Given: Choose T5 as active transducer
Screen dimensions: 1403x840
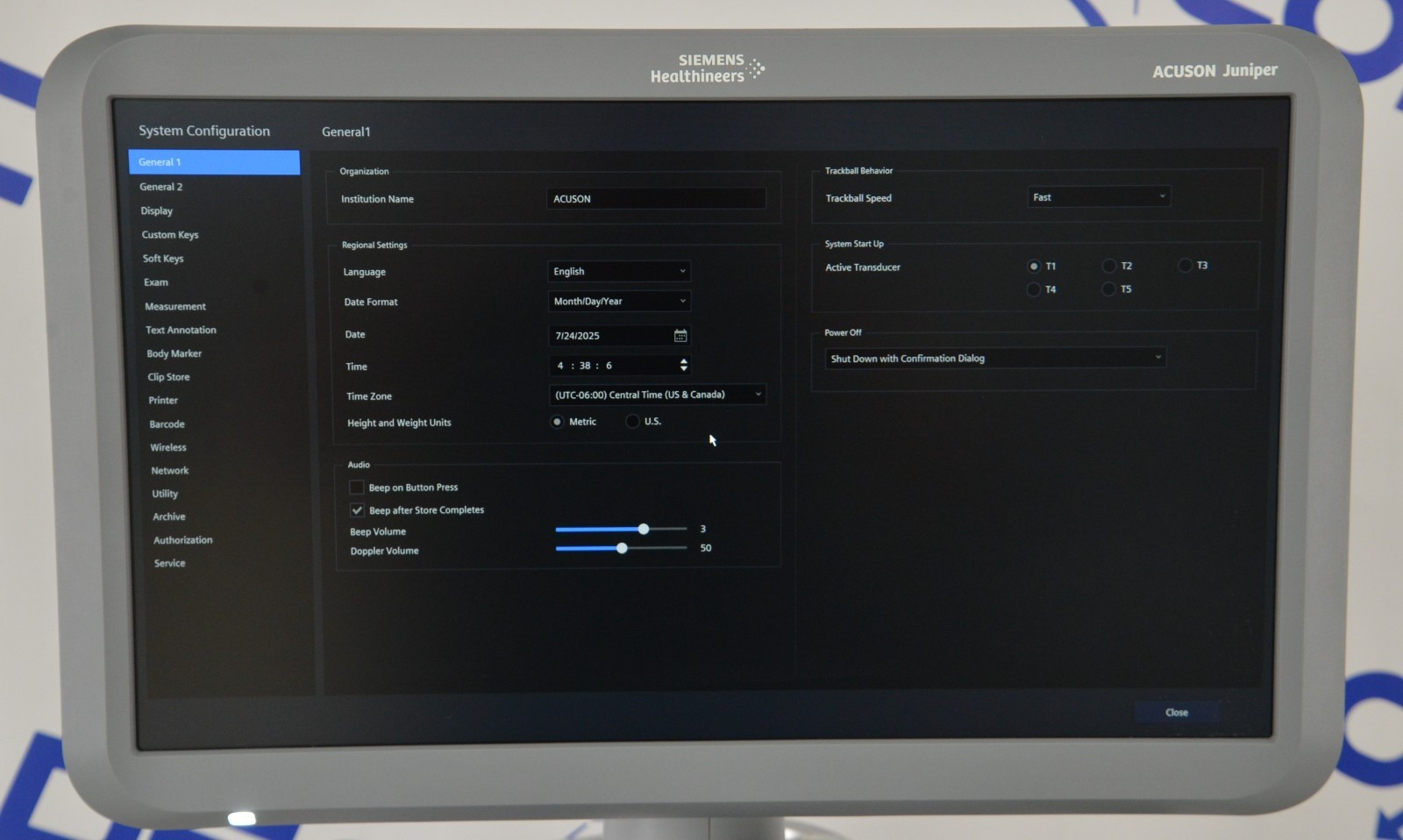Looking at the screenshot, I should click(1109, 289).
